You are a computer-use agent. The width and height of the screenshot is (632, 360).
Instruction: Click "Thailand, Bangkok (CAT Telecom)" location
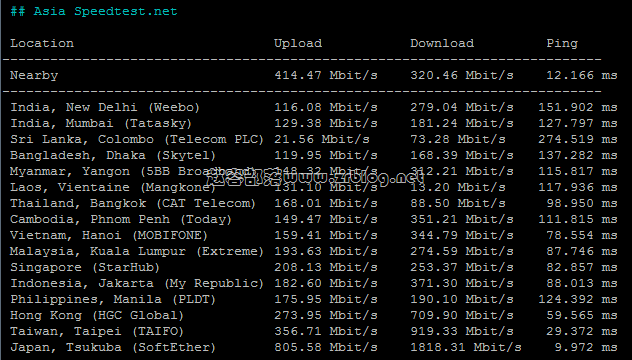(133, 203)
